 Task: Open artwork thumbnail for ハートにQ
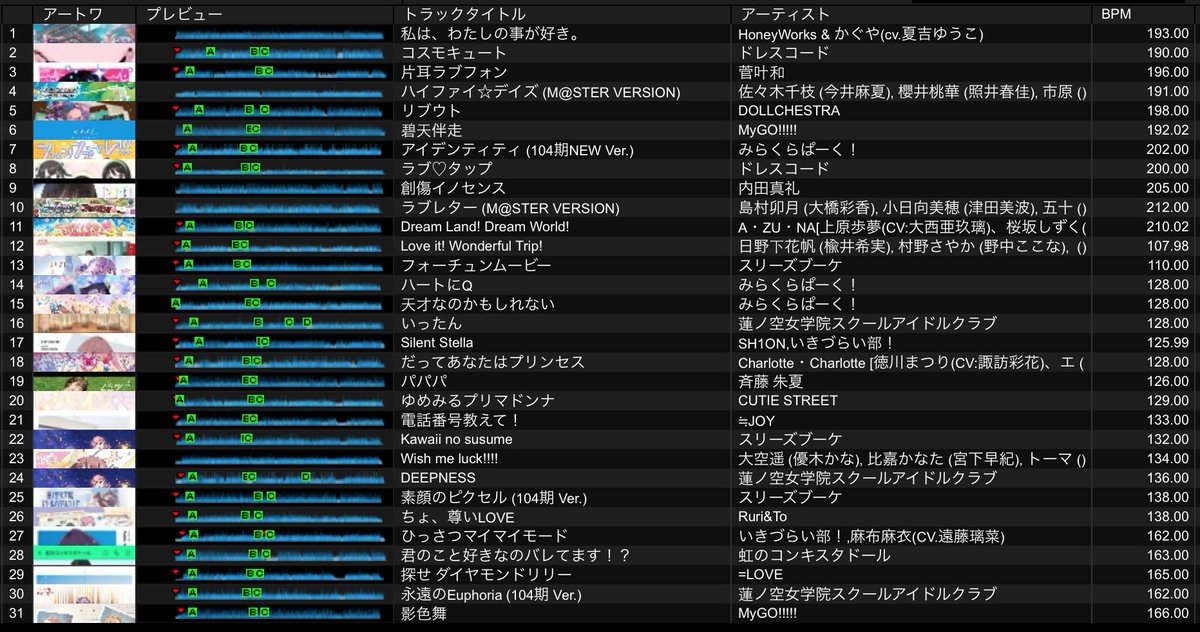pyautogui.click(x=85, y=284)
